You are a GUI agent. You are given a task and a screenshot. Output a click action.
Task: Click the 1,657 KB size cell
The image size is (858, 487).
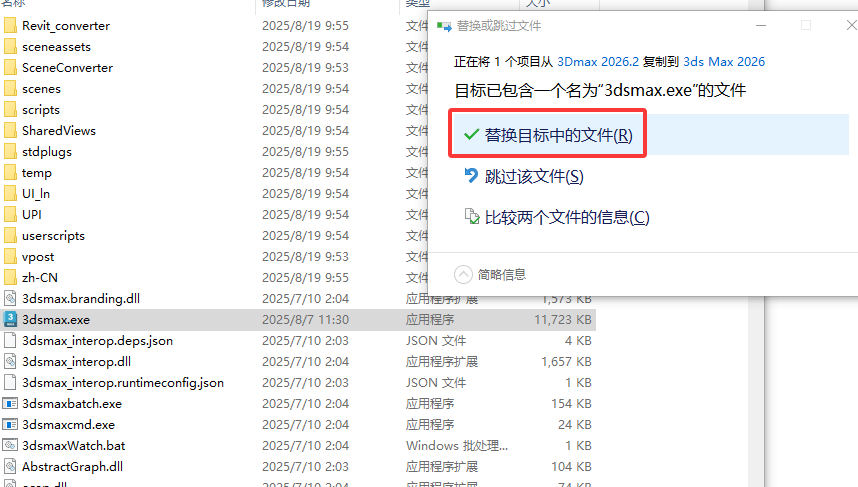pyautogui.click(x=566, y=362)
